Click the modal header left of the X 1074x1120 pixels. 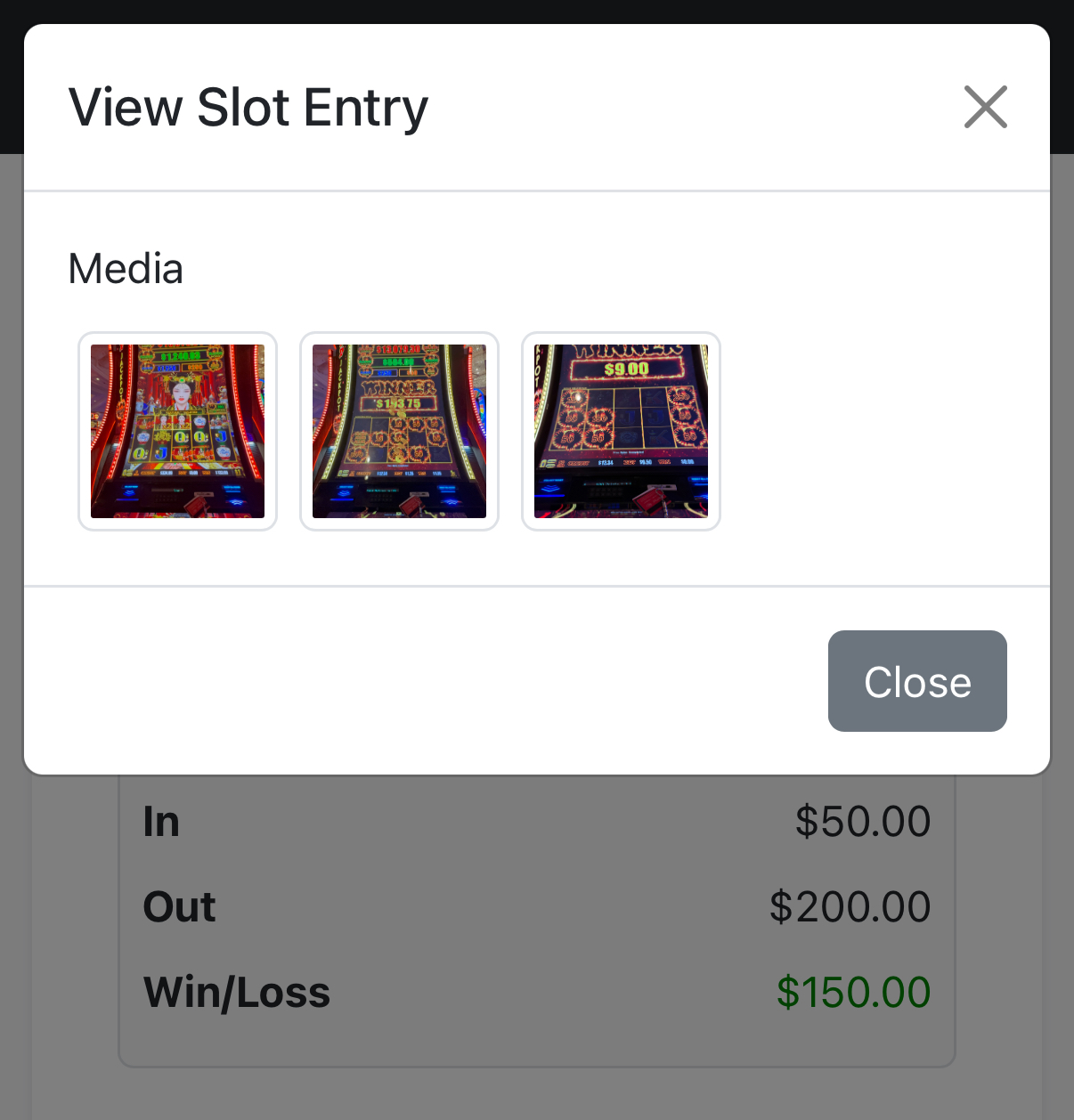pos(695,107)
